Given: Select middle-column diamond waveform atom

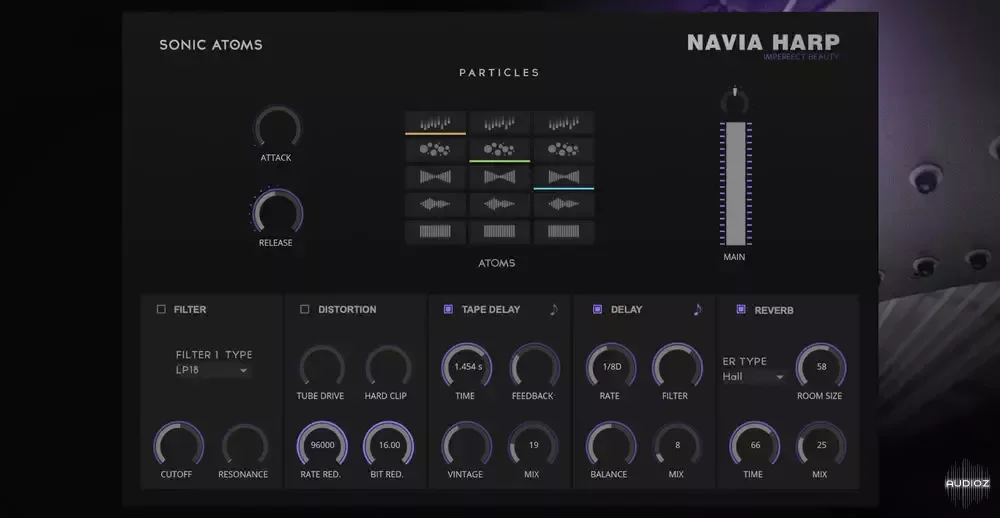Looking at the screenshot, I should (x=499, y=204).
